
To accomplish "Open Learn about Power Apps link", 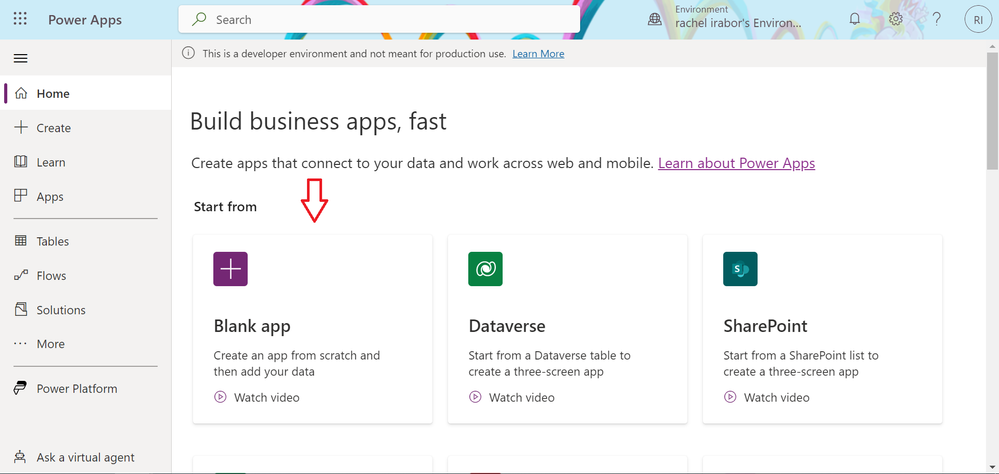I will point(737,163).
